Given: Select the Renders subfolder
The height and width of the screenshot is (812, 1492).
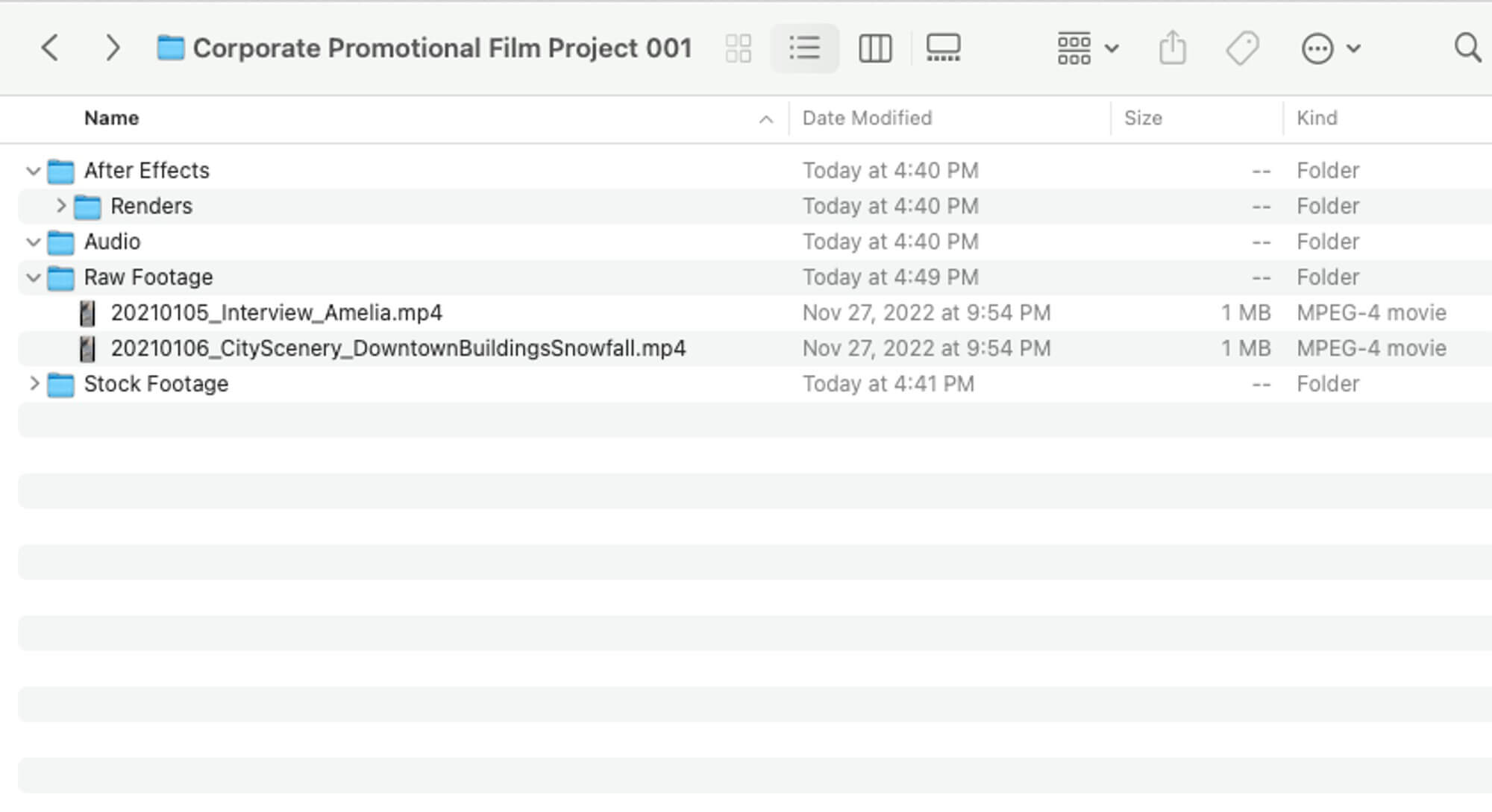Looking at the screenshot, I should pos(150,206).
